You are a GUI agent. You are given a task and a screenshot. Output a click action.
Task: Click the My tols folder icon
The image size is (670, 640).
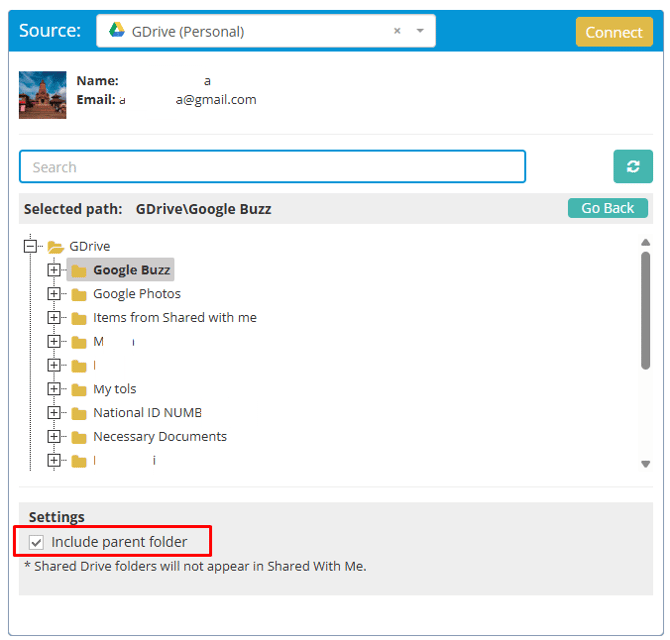(x=79, y=389)
